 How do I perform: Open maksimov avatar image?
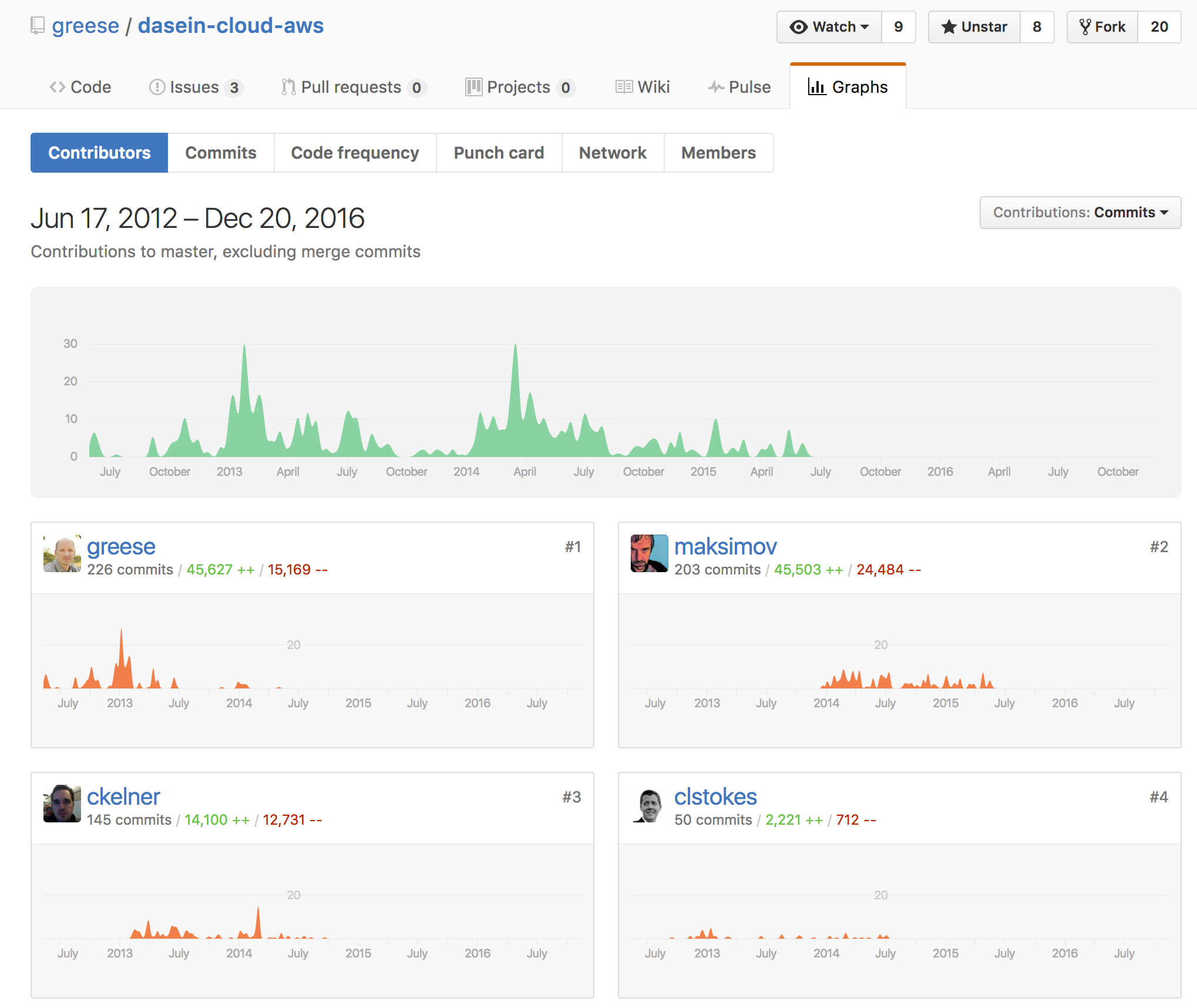click(x=650, y=553)
